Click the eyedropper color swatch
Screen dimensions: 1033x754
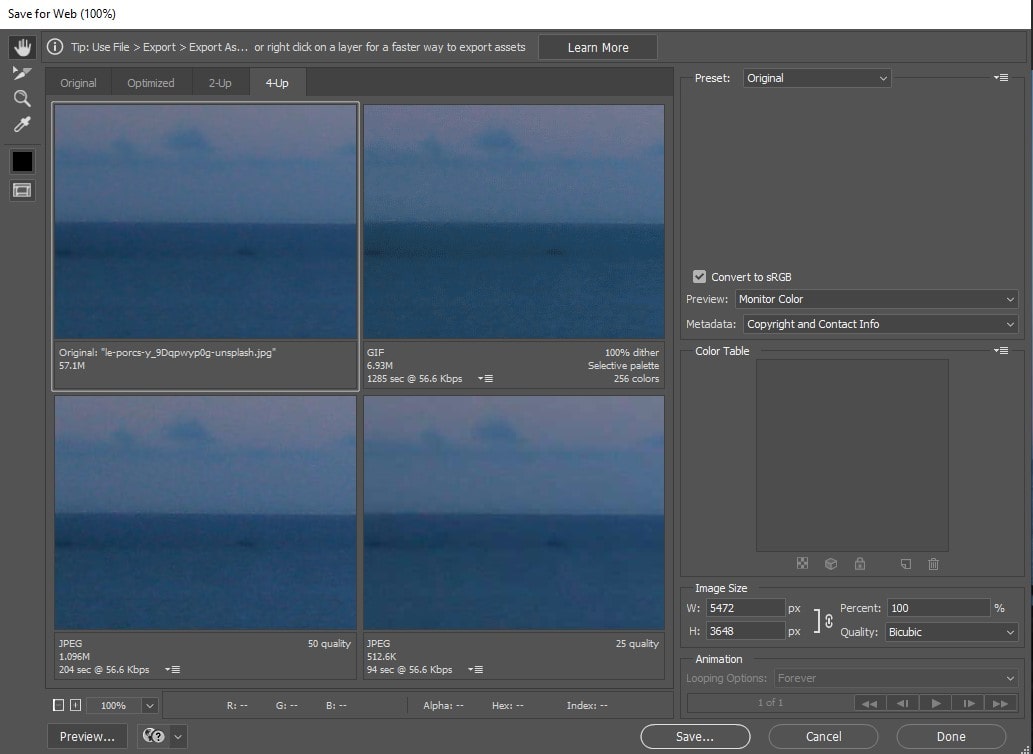[x=22, y=160]
